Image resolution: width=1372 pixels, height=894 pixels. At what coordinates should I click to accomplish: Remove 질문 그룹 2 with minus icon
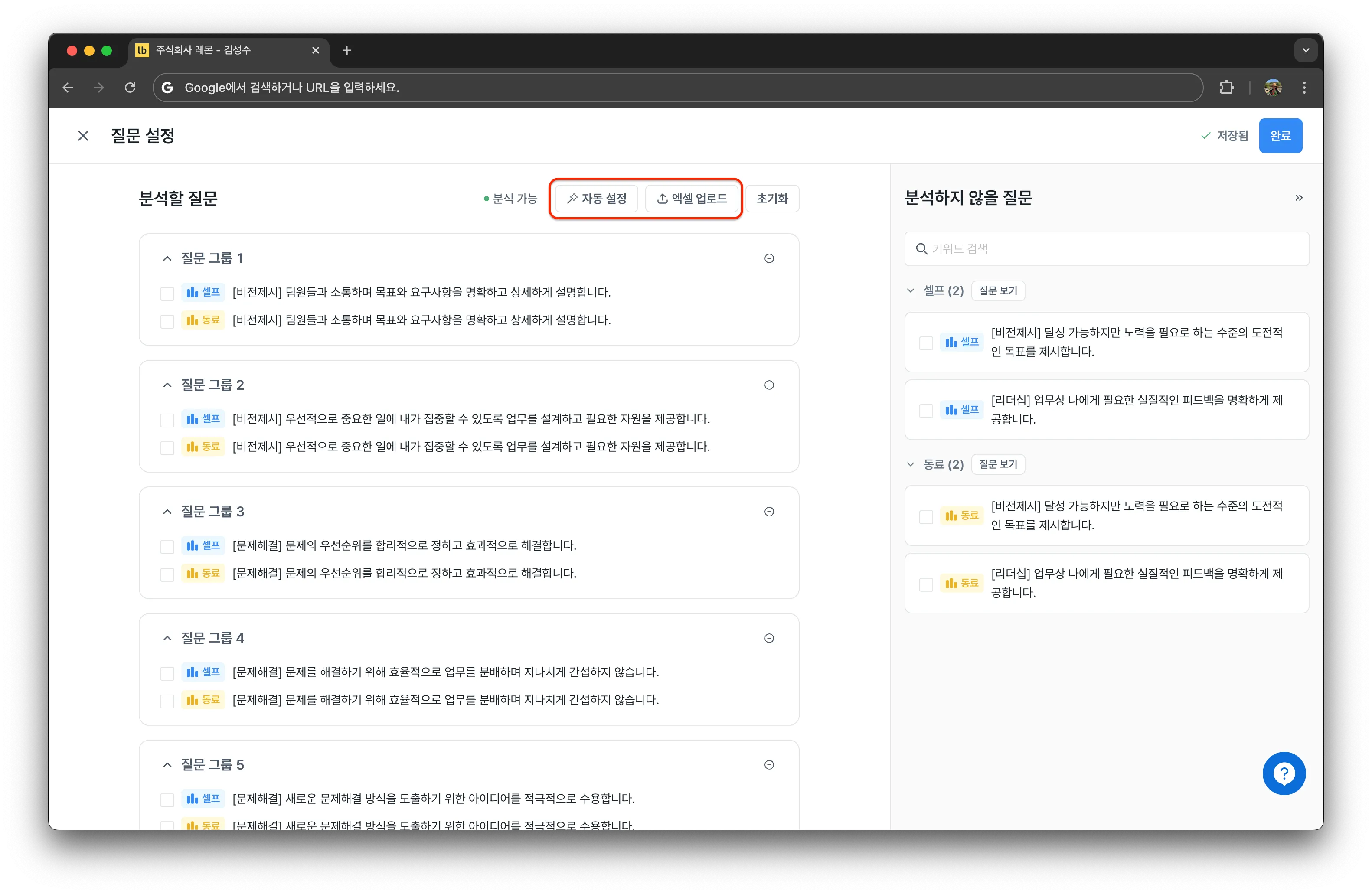pos(769,385)
